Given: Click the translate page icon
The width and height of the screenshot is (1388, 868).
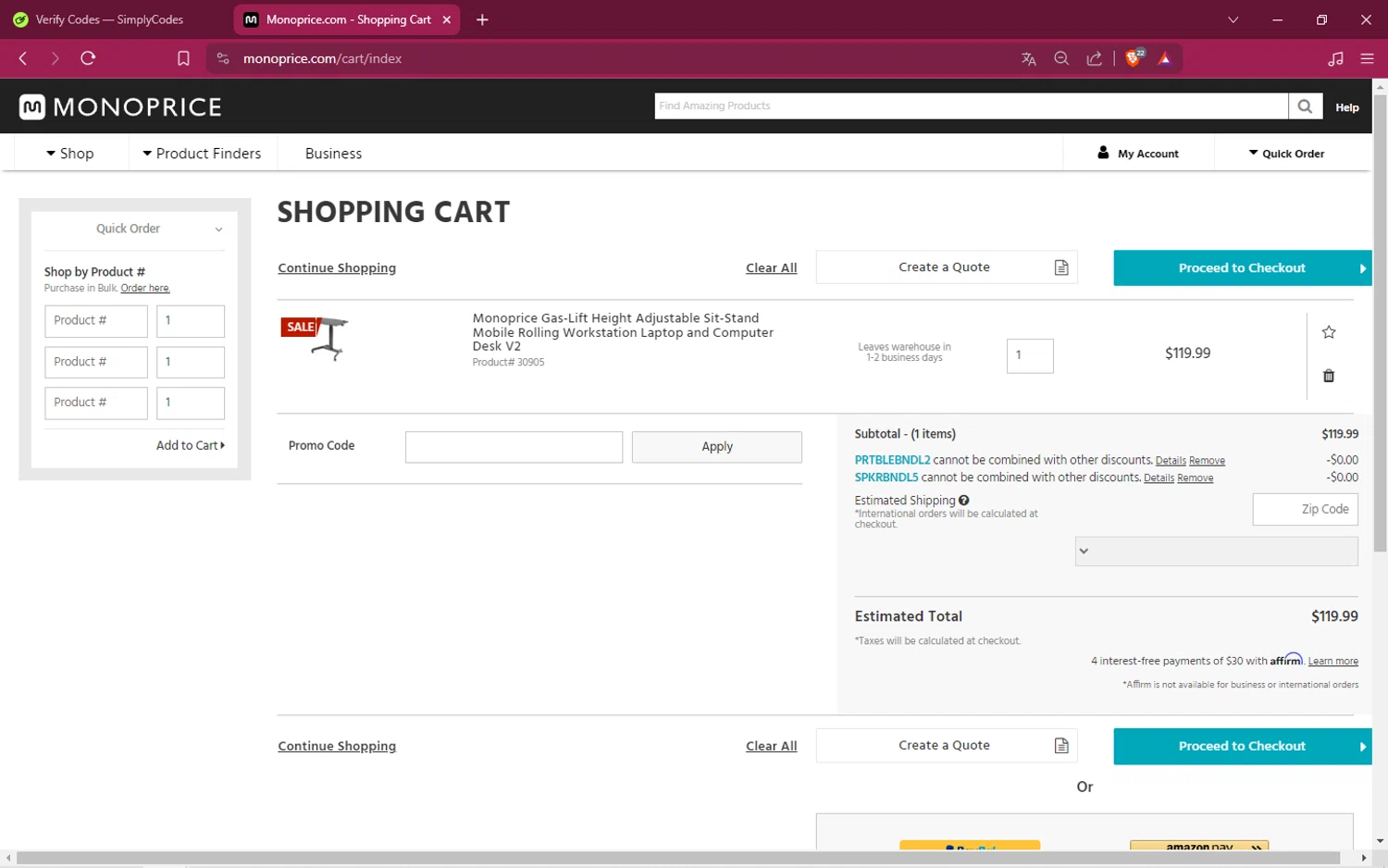Looking at the screenshot, I should tap(1028, 58).
